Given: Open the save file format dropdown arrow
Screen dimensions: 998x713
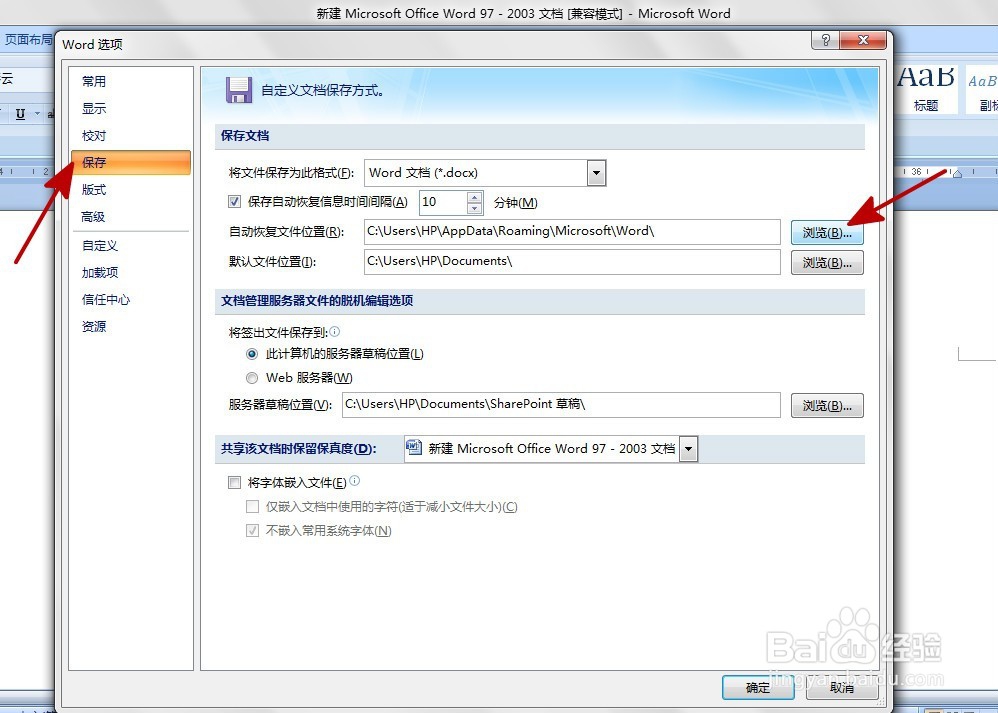Looking at the screenshot, I should (596, 173).
